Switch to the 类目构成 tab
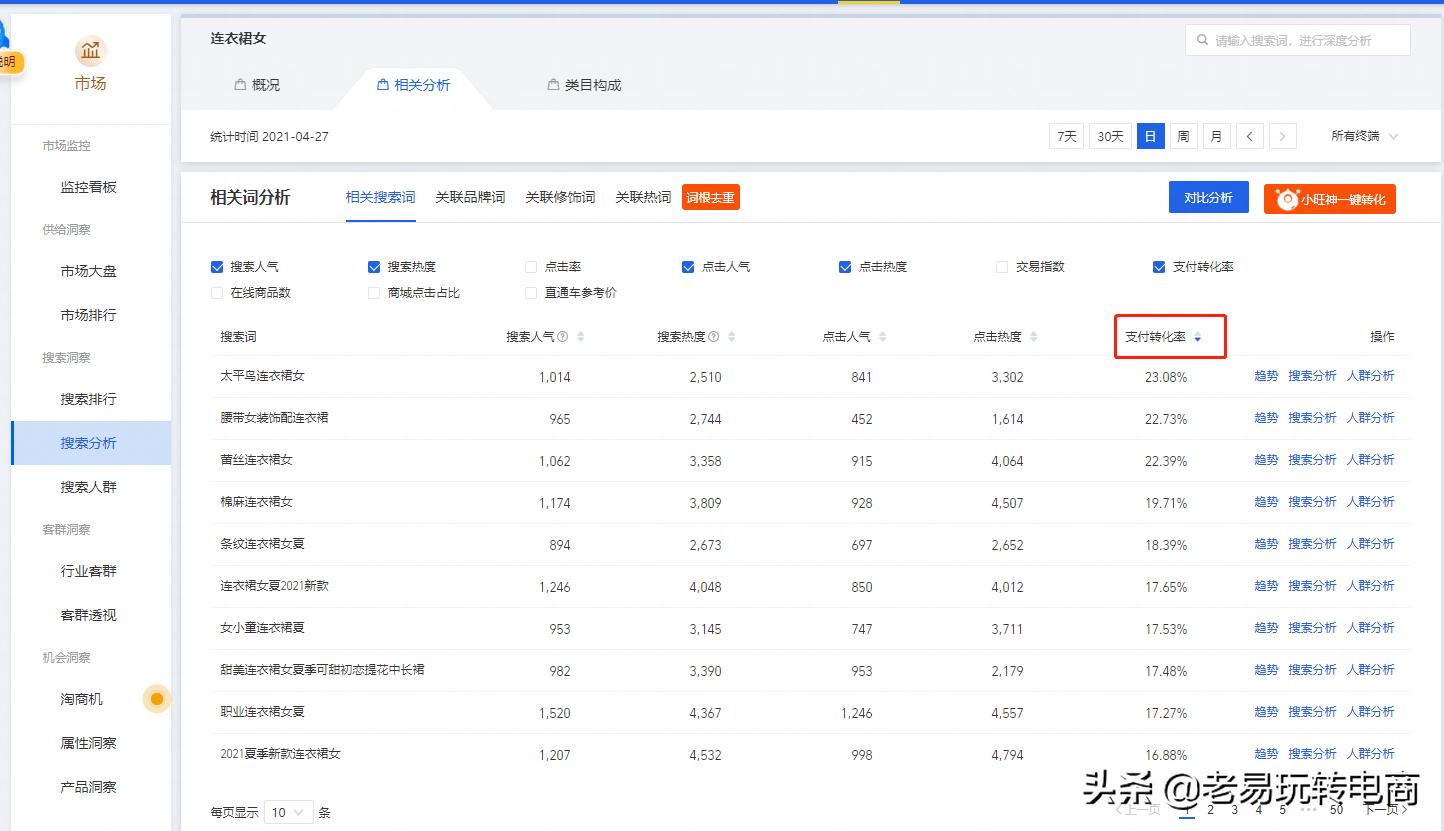The height and width of the screenshot is (831, 1444). click(x=585, y=85)
